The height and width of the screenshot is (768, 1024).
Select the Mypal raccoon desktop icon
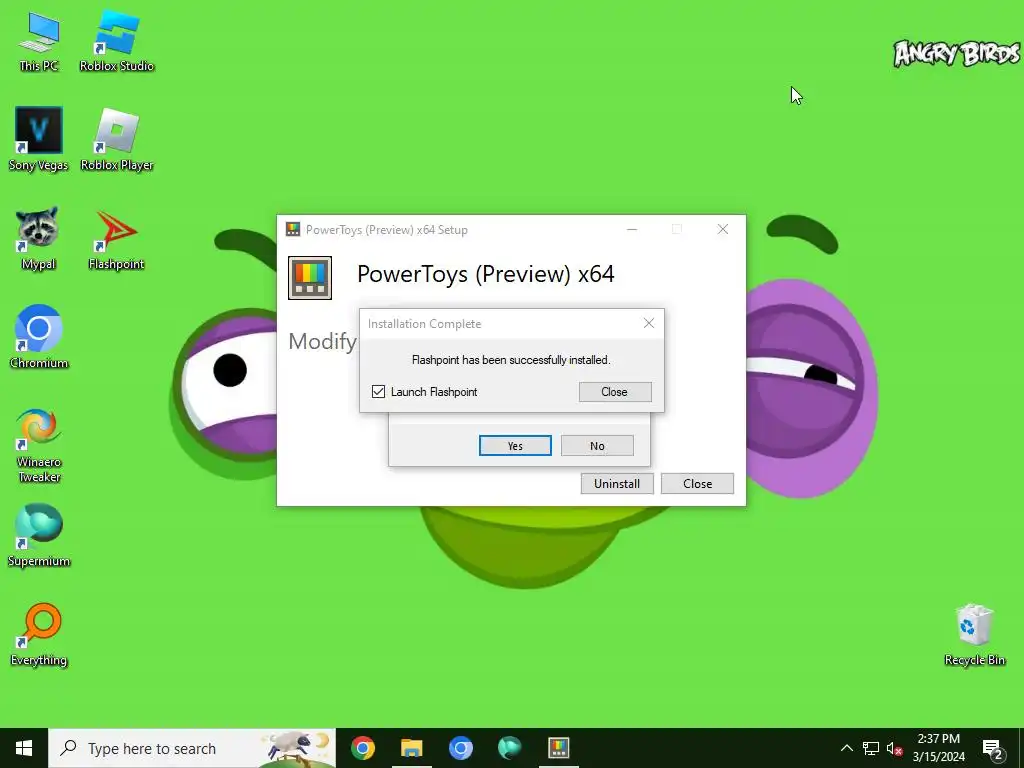coord(39,239)
